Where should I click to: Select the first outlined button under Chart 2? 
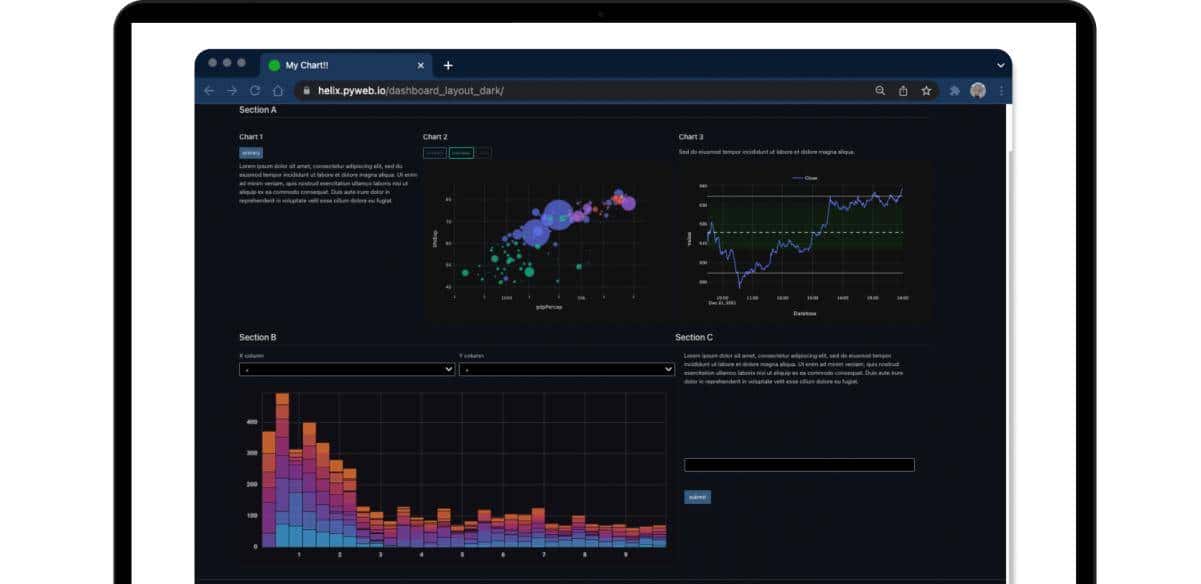coord(434,153)
